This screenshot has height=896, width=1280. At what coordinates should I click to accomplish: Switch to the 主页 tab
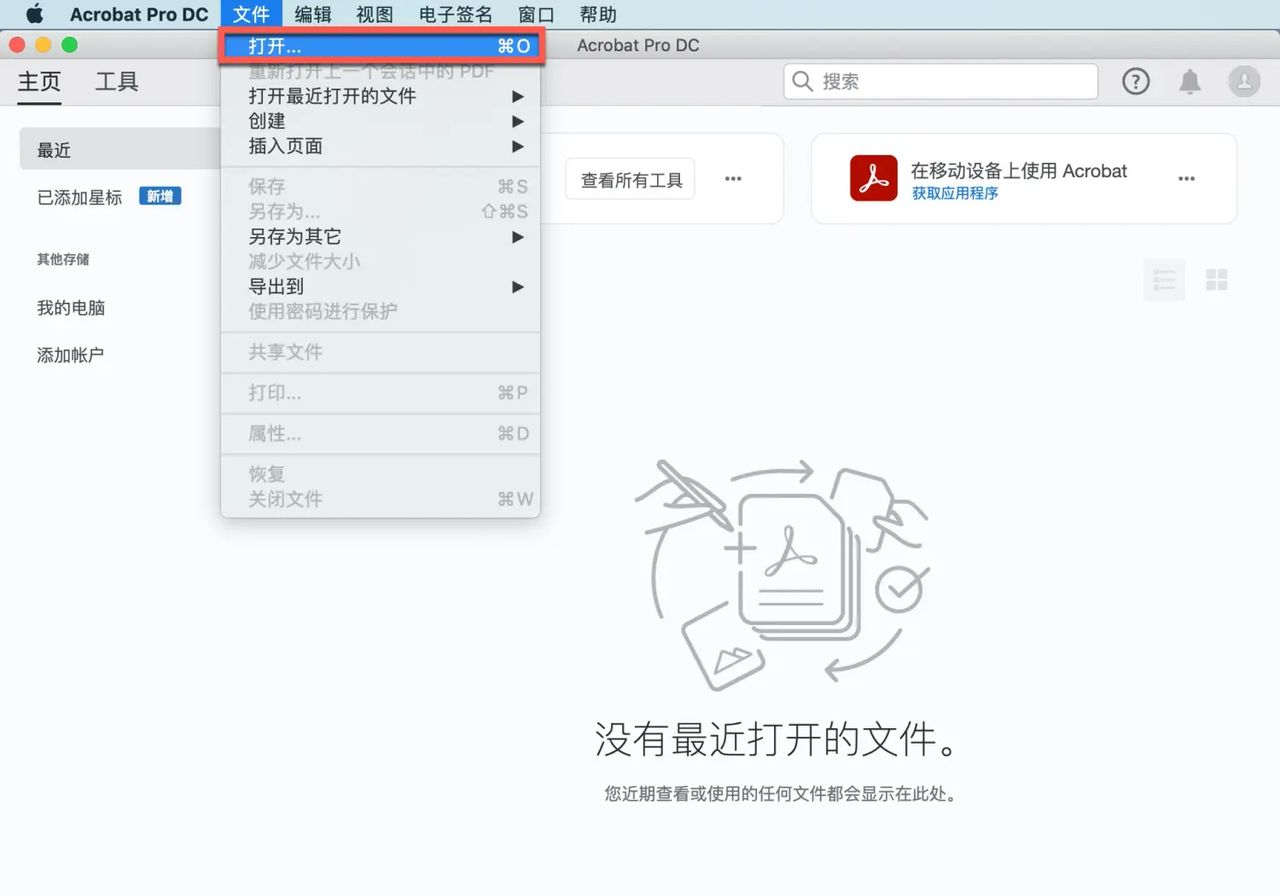click(x=40, y=82)
